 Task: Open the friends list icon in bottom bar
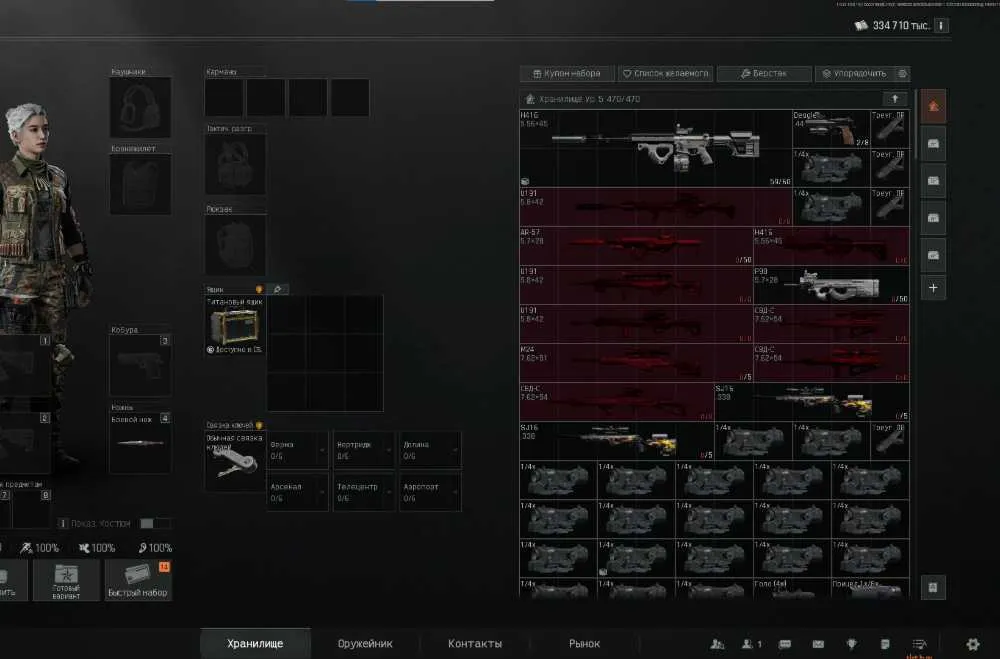717,644
